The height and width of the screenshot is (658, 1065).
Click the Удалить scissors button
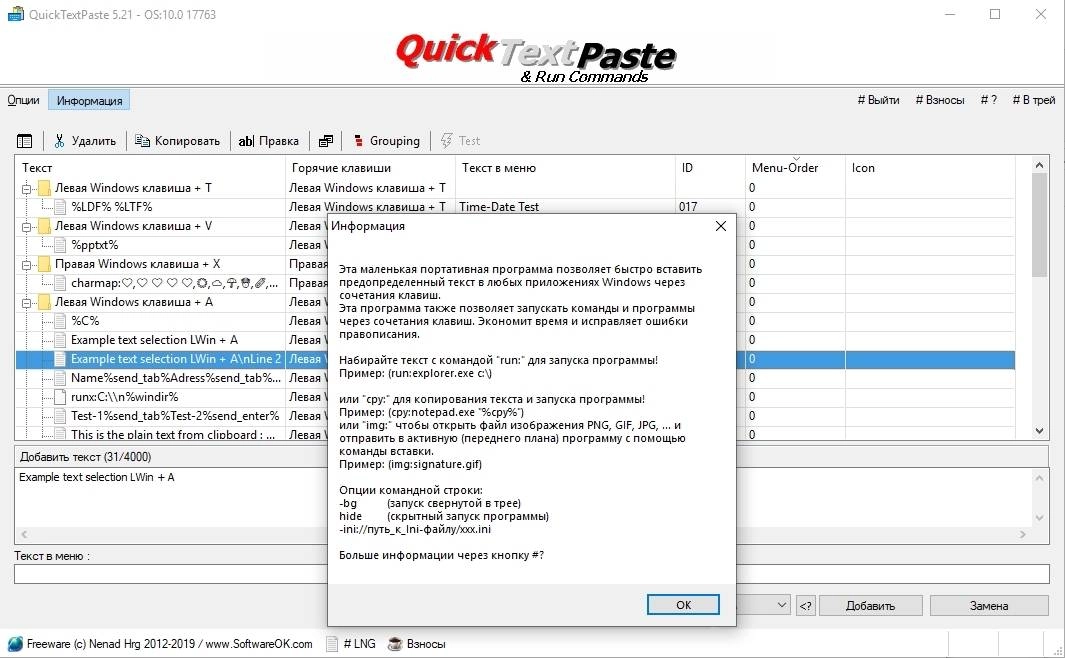click(x=86, y=141)
